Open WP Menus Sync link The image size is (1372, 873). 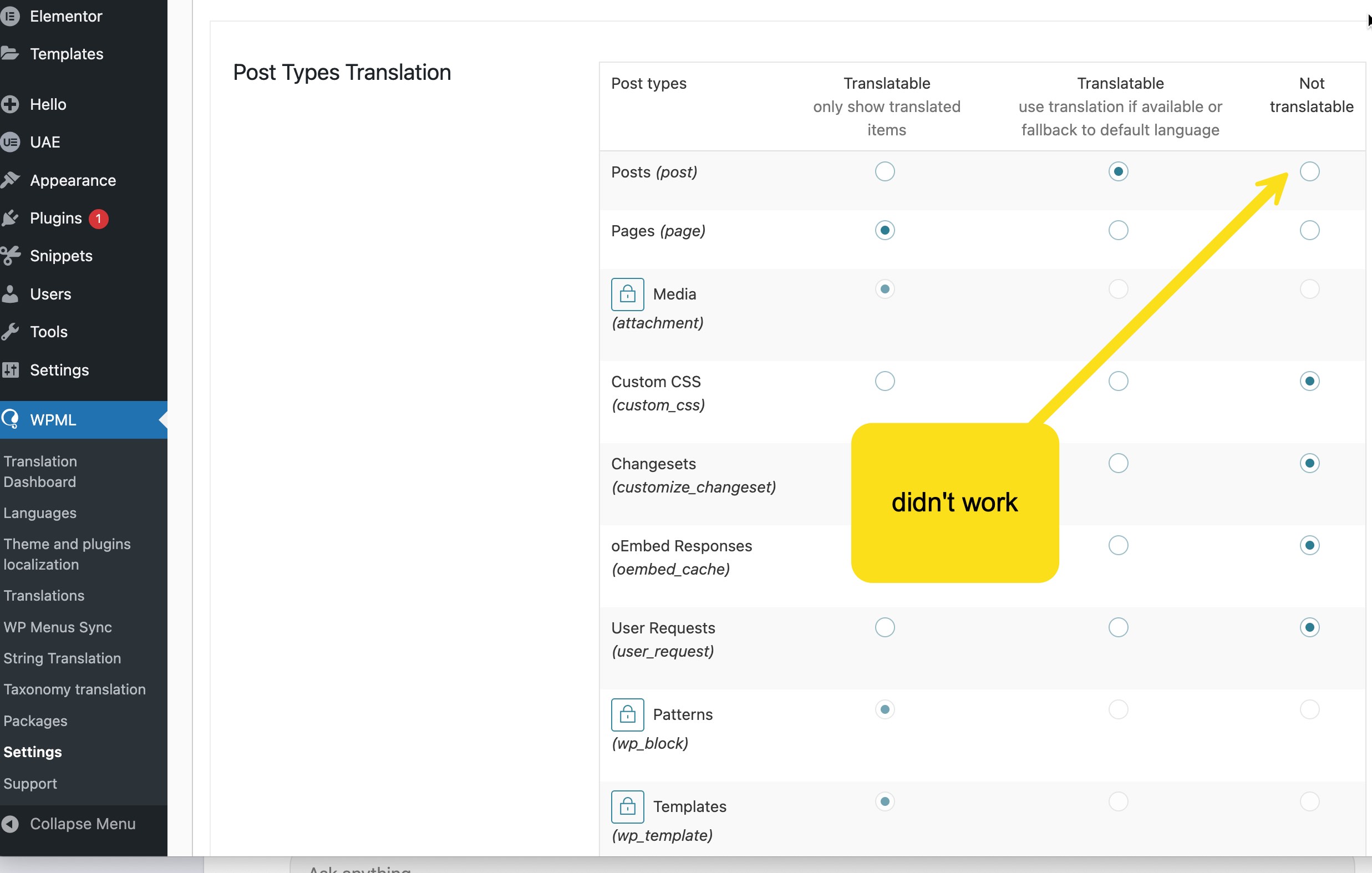[x=58, y=627]
